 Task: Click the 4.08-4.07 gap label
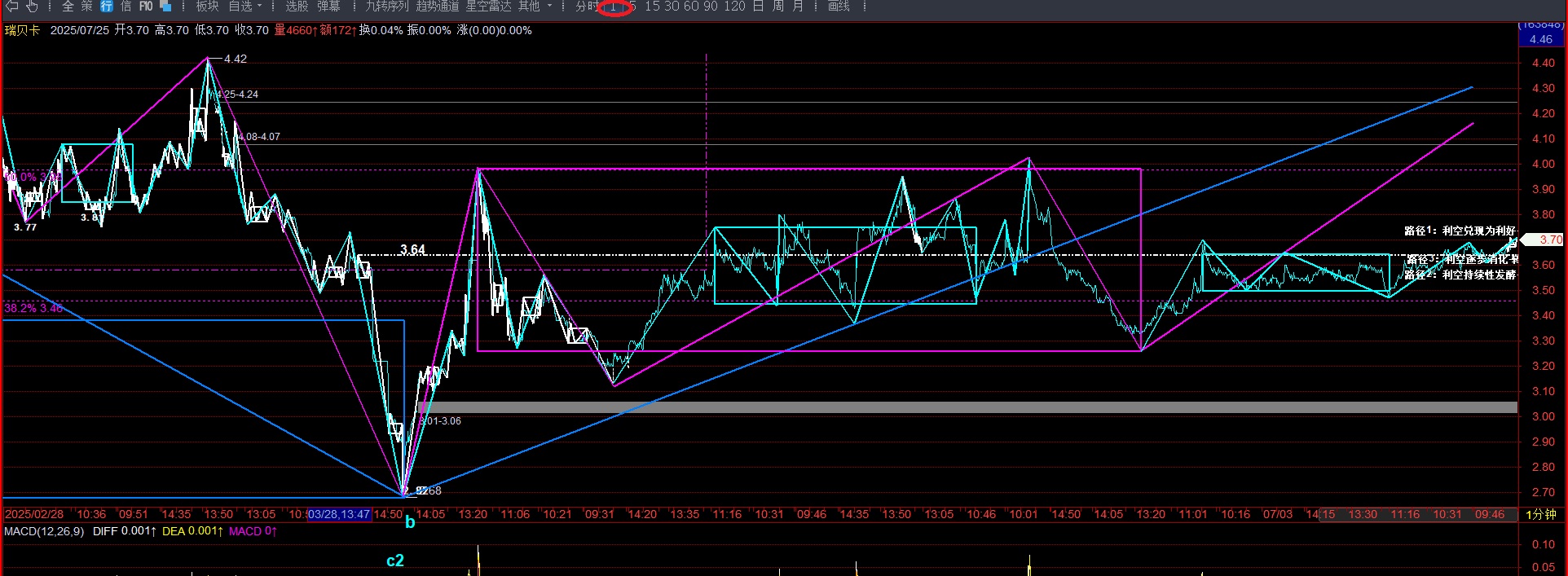(x=259, y=137)
